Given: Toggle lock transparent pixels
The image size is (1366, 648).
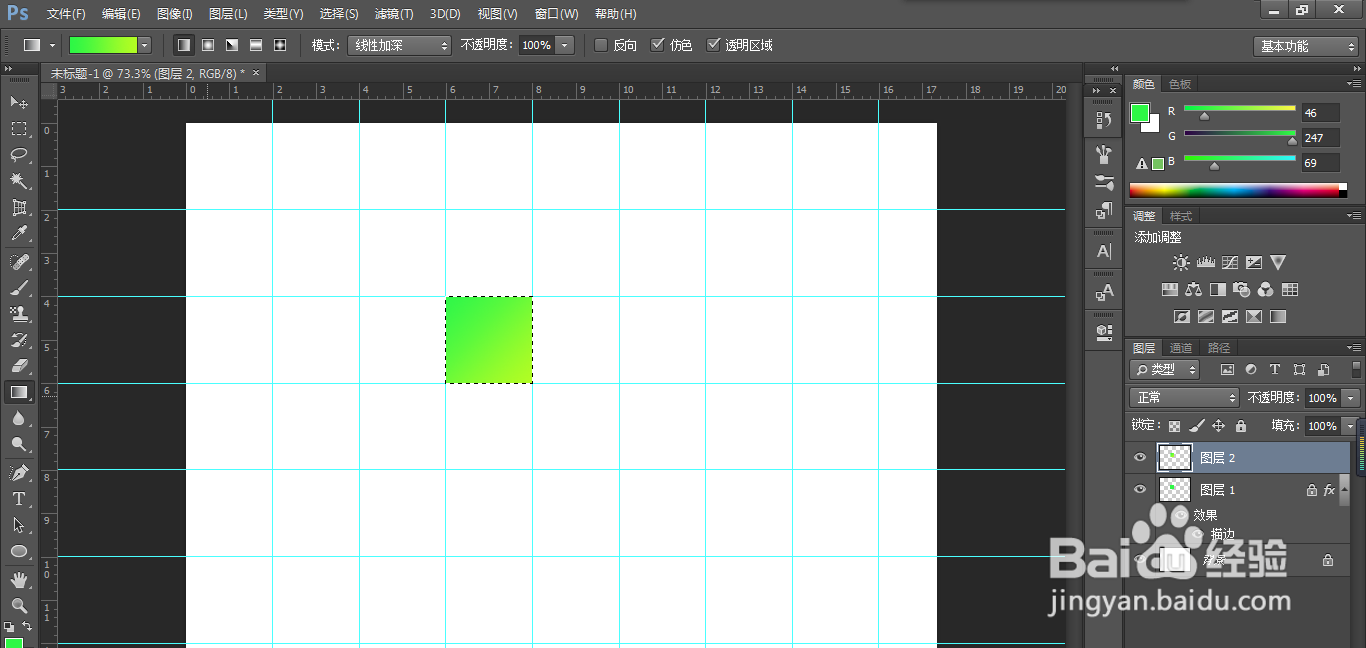Looking at the screenshot, I should coord(1175,426).
